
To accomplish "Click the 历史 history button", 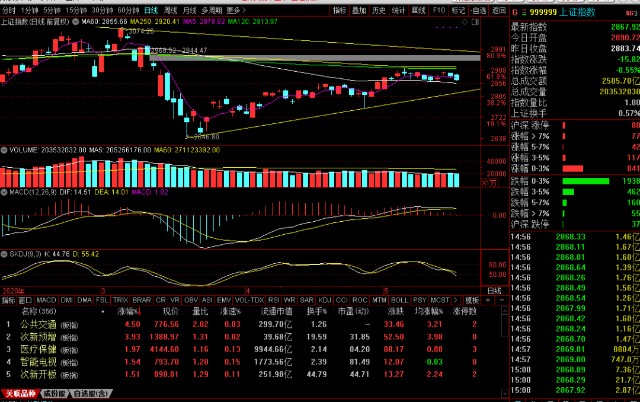I will [379, 10].
